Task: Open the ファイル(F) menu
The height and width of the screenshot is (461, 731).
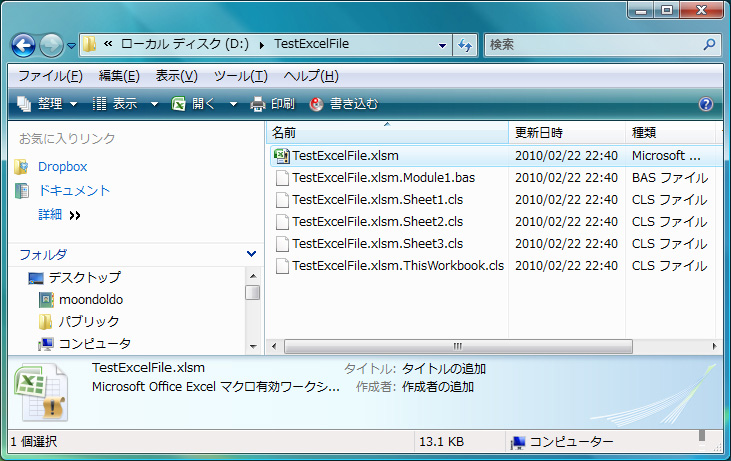Action: click(50, 76)
